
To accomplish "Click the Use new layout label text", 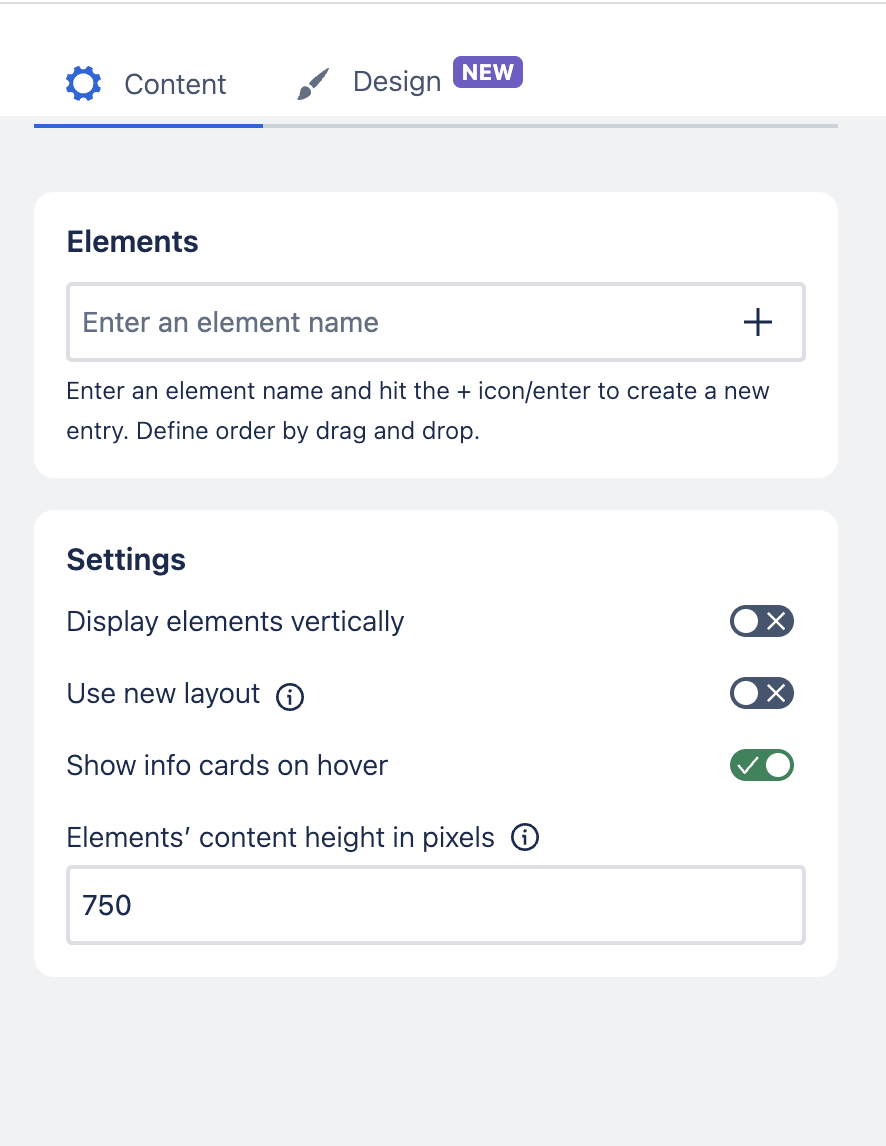I will [x=163, y=694].
